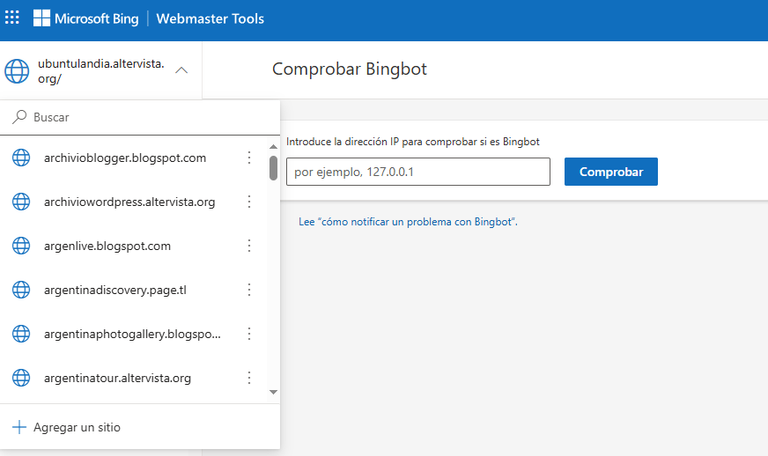Select site argenlive.blogspot.com

(x=107, y=246)
